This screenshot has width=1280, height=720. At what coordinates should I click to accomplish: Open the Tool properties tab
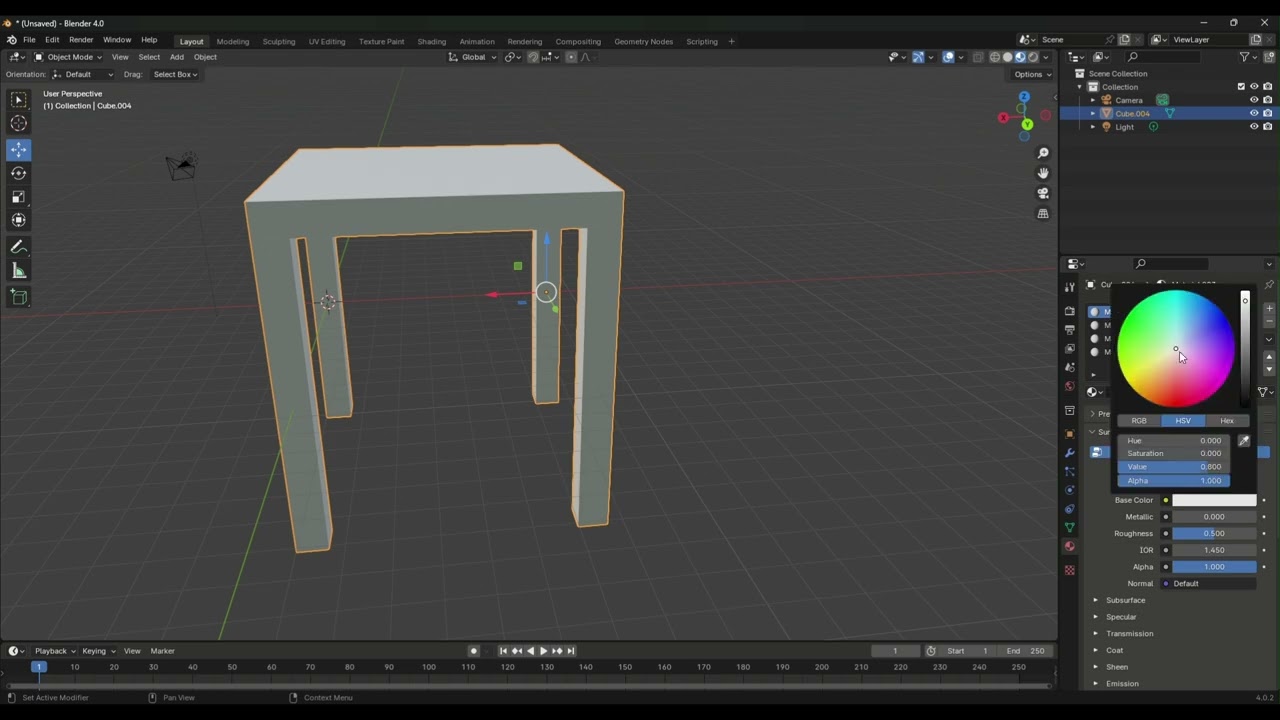coord(1070,288)
